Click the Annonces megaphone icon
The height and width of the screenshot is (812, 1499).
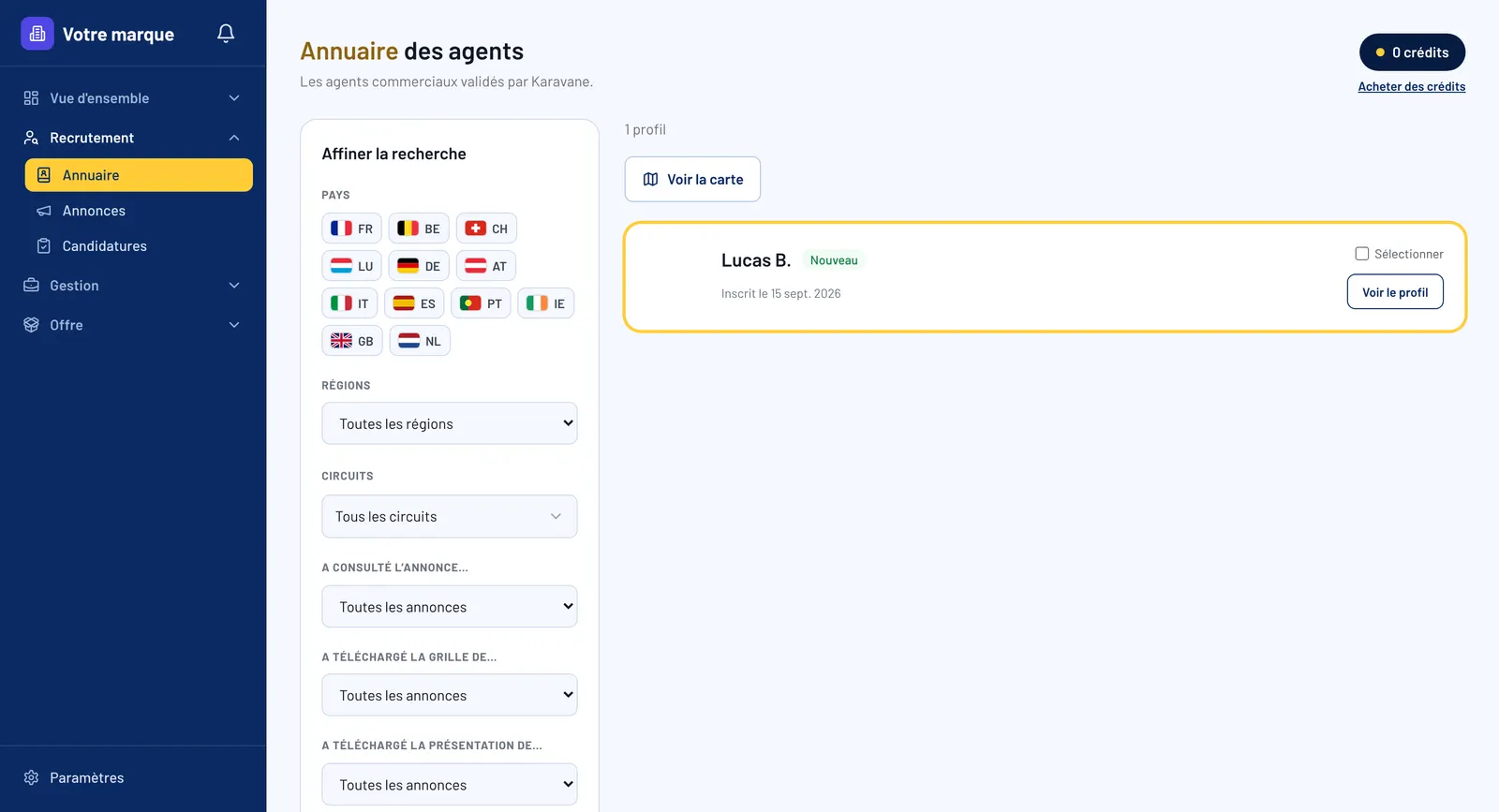44,211
